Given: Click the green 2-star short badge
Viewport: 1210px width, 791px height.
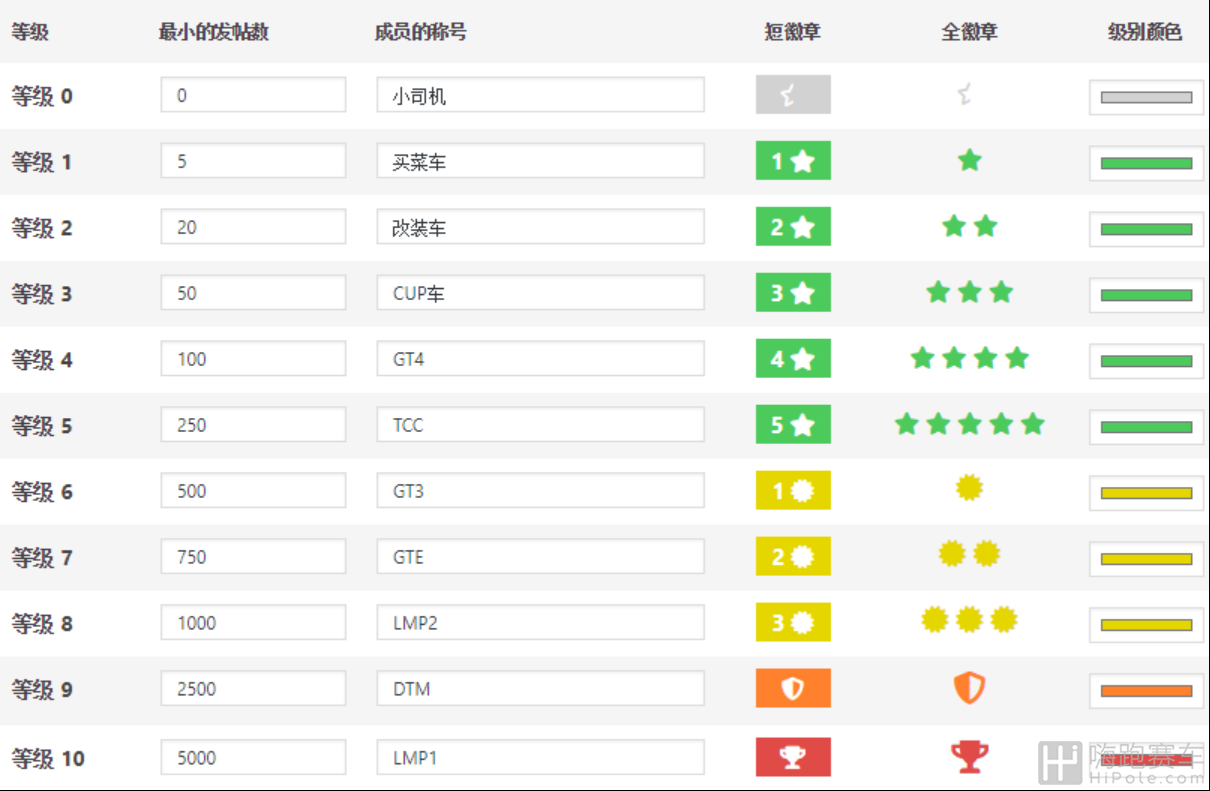Looking at the screenshot, I should (x=793, y=227).
